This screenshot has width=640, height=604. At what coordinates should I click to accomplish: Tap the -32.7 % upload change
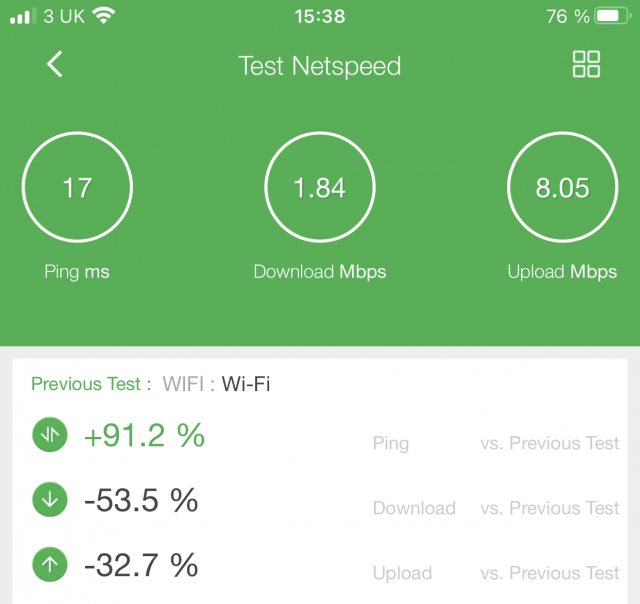pos(141,565)
